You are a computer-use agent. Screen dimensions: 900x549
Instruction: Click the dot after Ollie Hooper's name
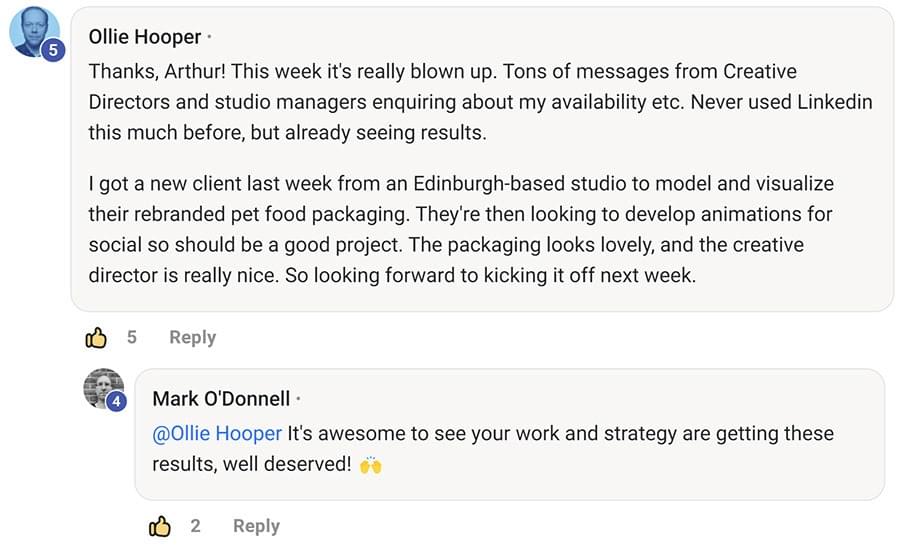(210, 37)
